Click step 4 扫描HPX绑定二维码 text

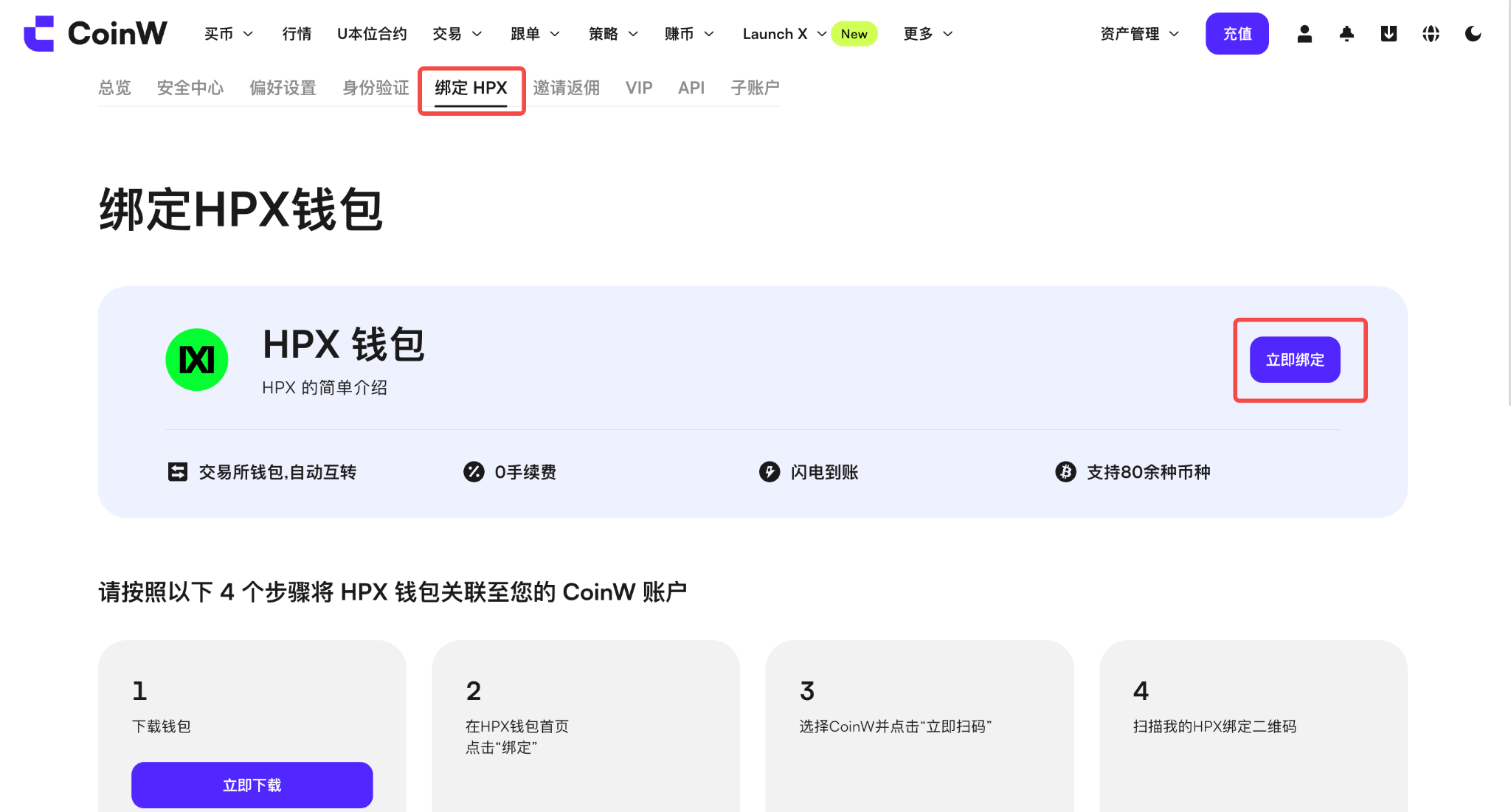(1215, 726)
